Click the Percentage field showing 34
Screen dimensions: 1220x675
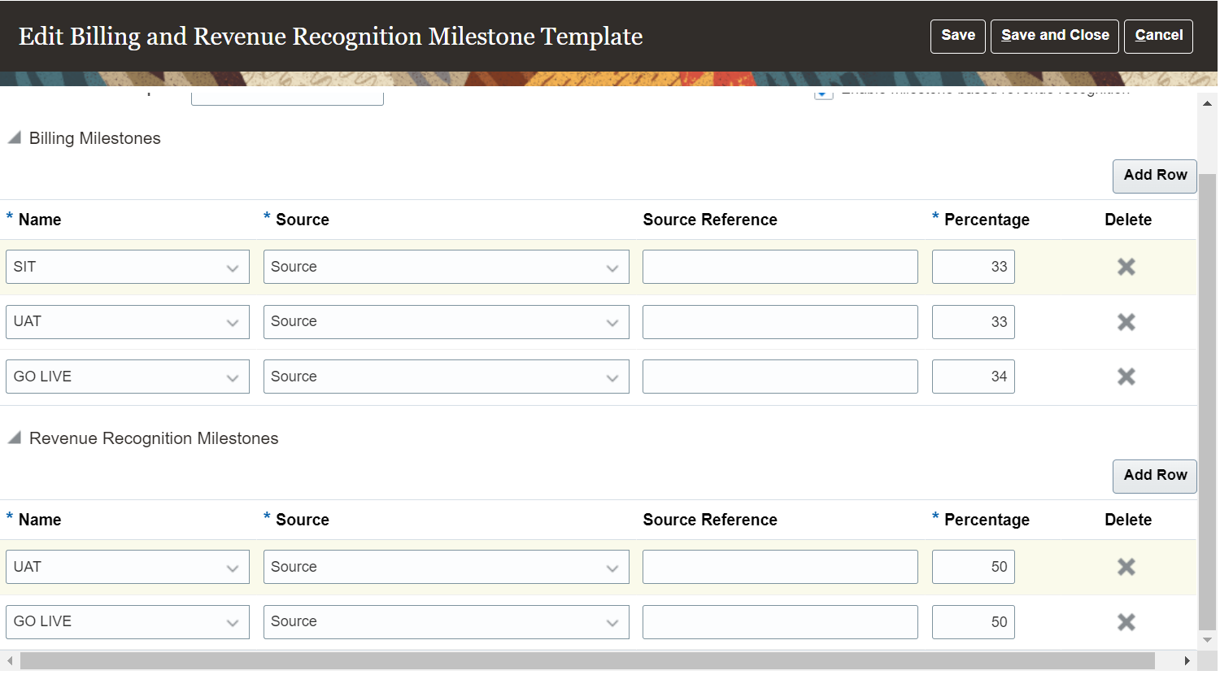(x=972, y=377)
